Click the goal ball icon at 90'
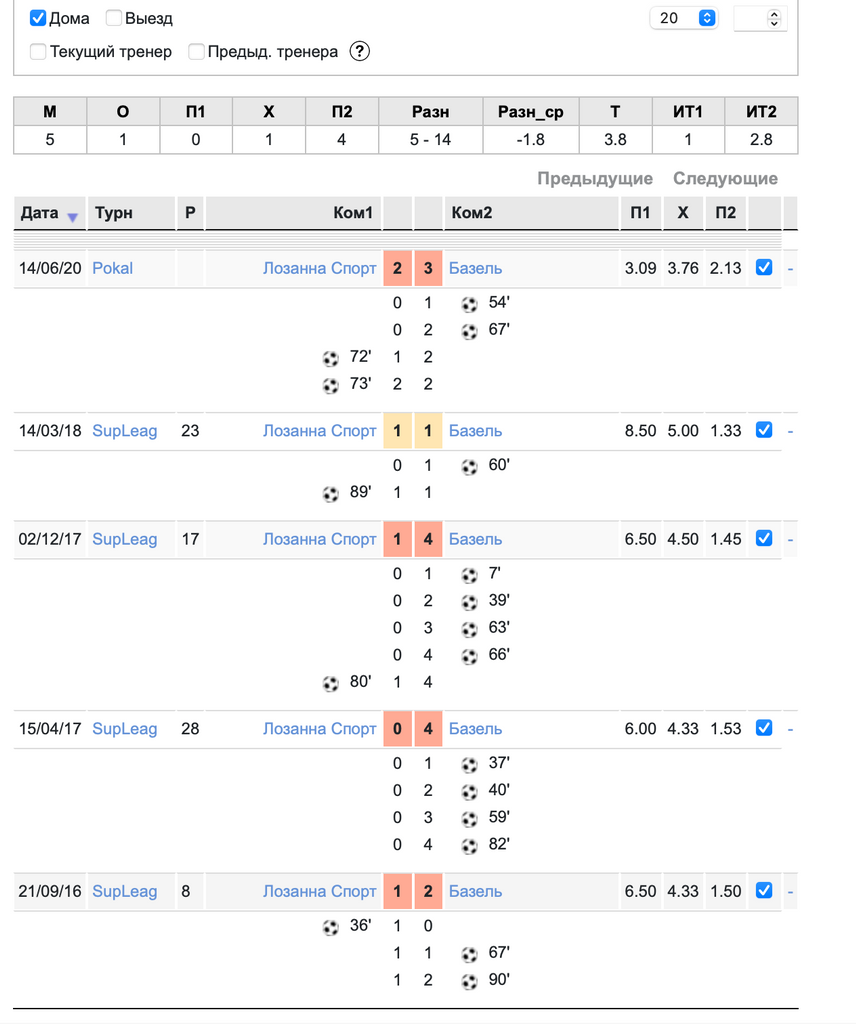This screenshot has width=856, height=1024. pyautogui.click(x=469, y=981)
